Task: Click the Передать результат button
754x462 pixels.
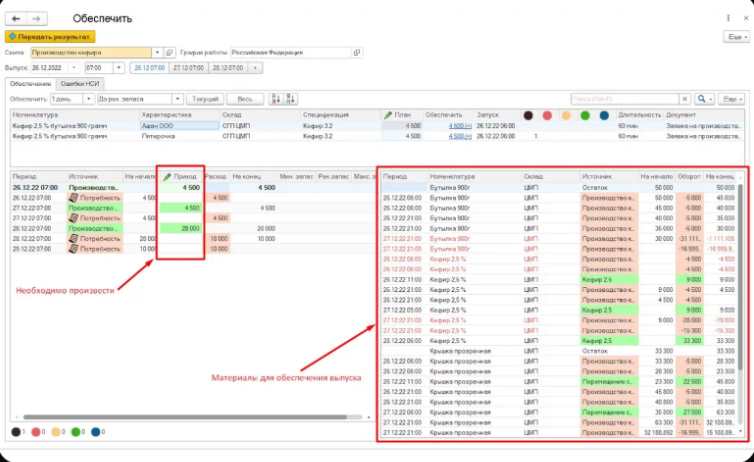Action: point(50,36)
